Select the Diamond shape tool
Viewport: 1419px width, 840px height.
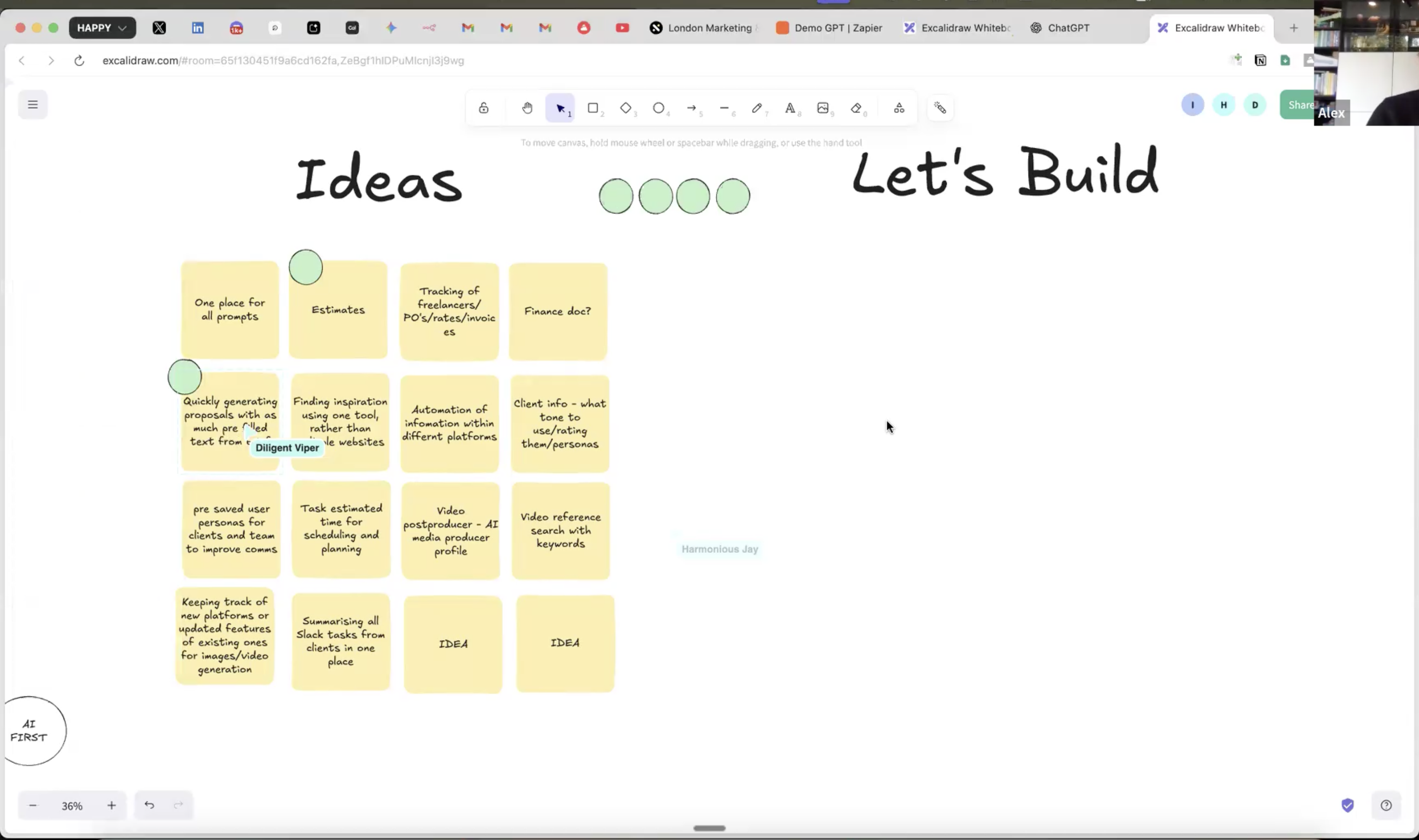tap(626, 108)
